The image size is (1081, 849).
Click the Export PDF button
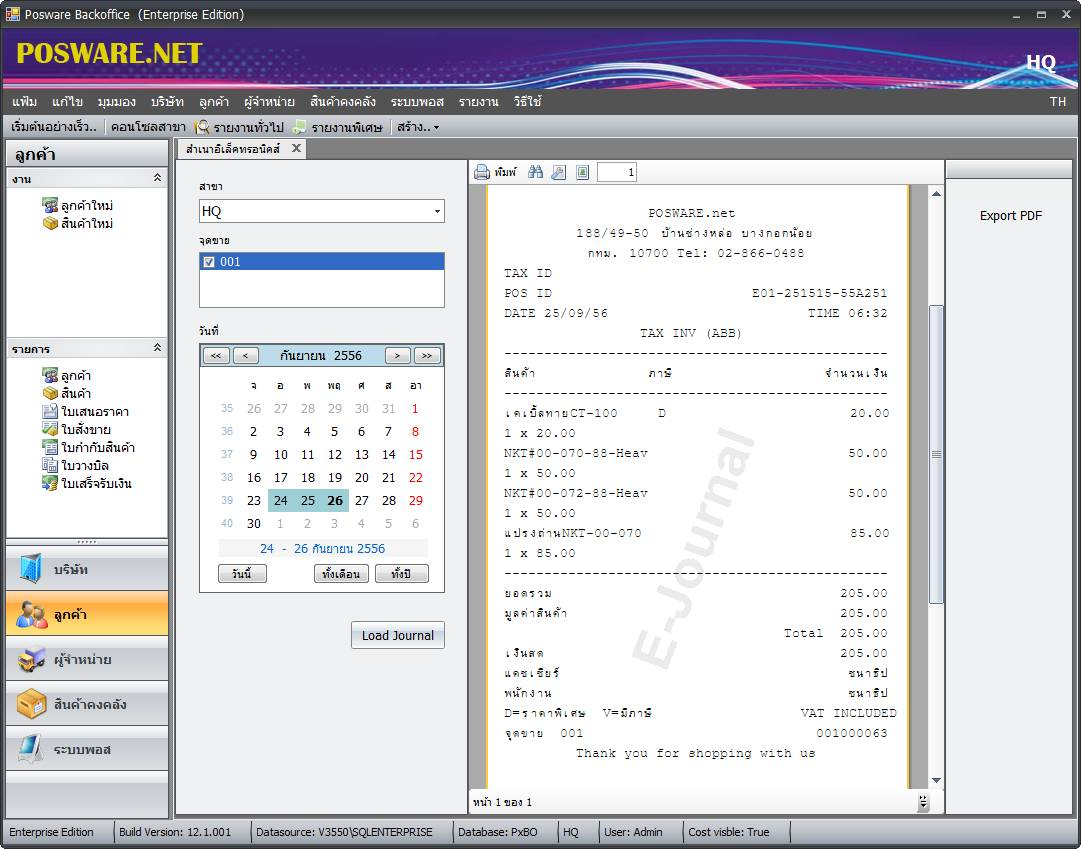(x=1011, y=216)
